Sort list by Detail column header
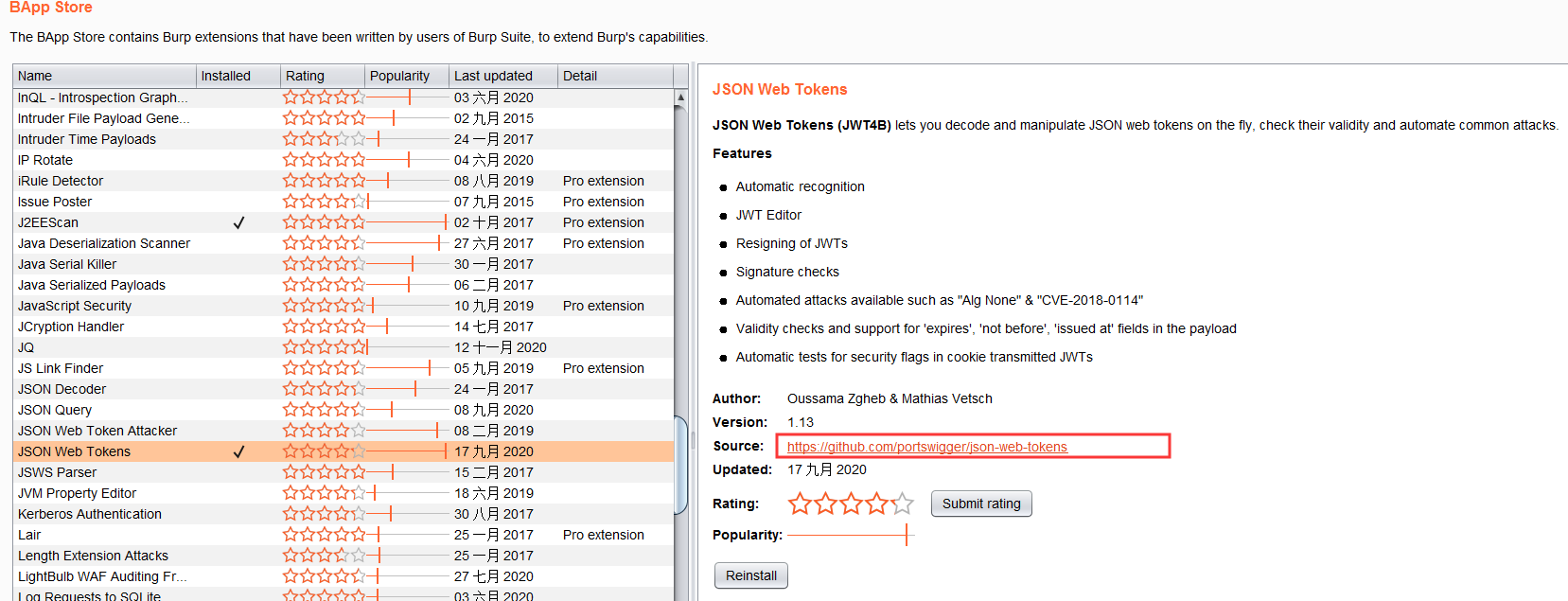1568x601 pixels. click(615, 76)
